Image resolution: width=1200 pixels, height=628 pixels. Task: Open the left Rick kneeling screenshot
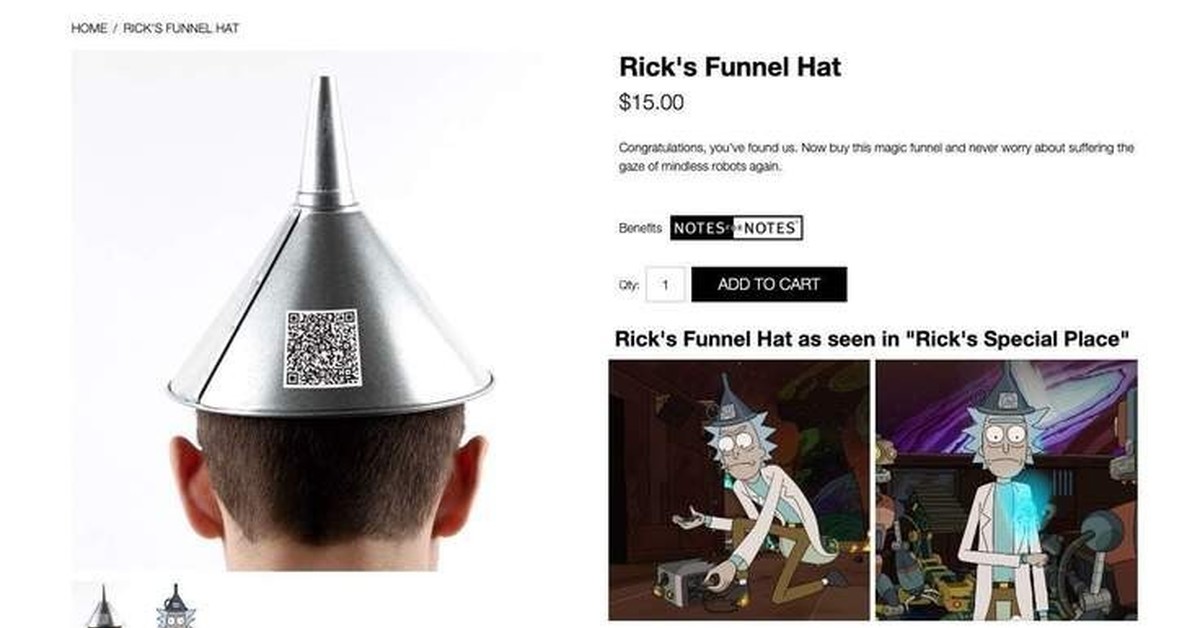(x=739, y=490)
